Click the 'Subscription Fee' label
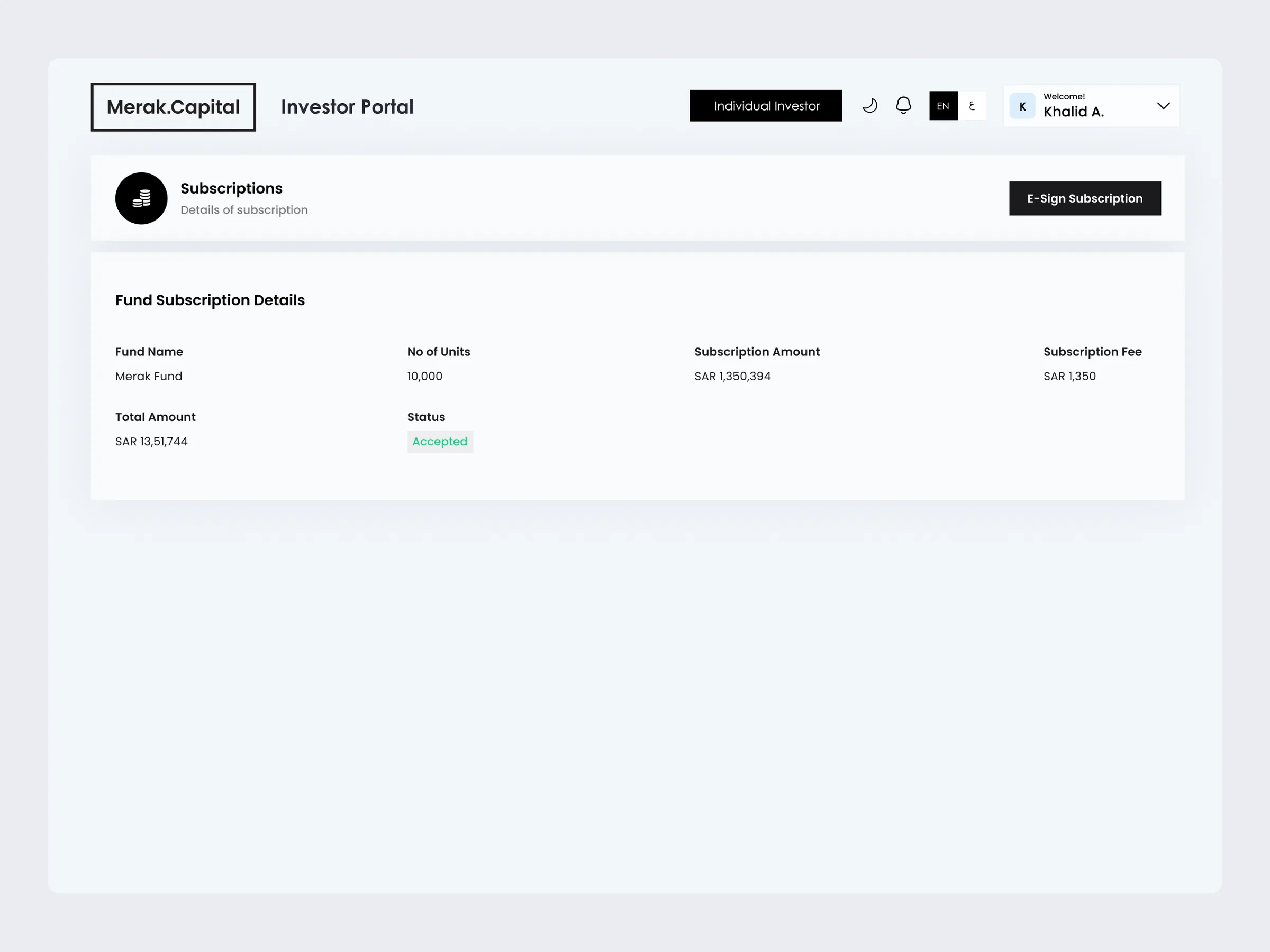Image resolution: width=1270 pixels, height=952 pixels. click(1093, 352)
